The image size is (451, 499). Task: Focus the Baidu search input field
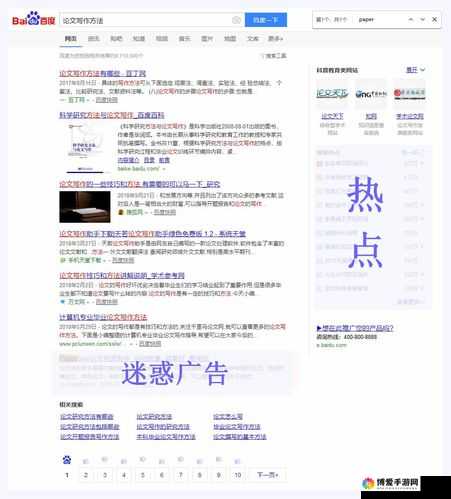[x=146, y=20]
